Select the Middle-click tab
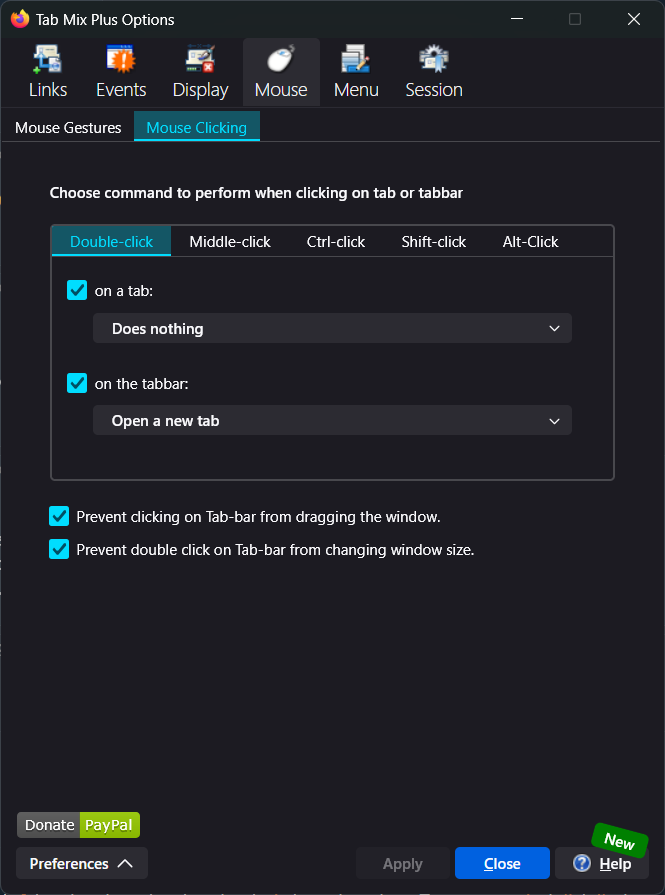The width and height of the screenshot is (665, 895). (x=230, y=242)
